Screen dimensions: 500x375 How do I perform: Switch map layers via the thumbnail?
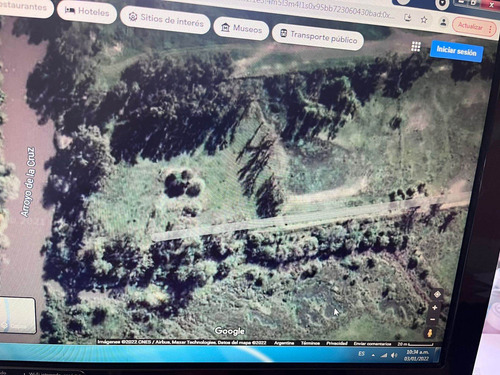17,315
